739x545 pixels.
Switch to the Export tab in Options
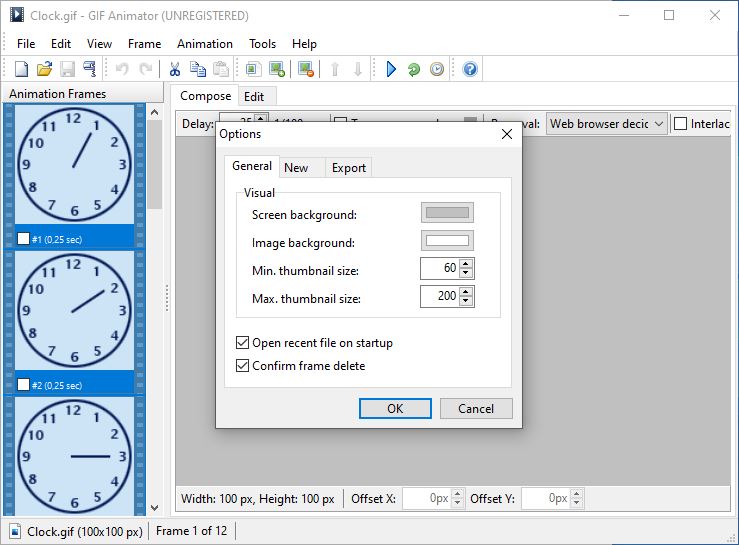coord(348,168)
